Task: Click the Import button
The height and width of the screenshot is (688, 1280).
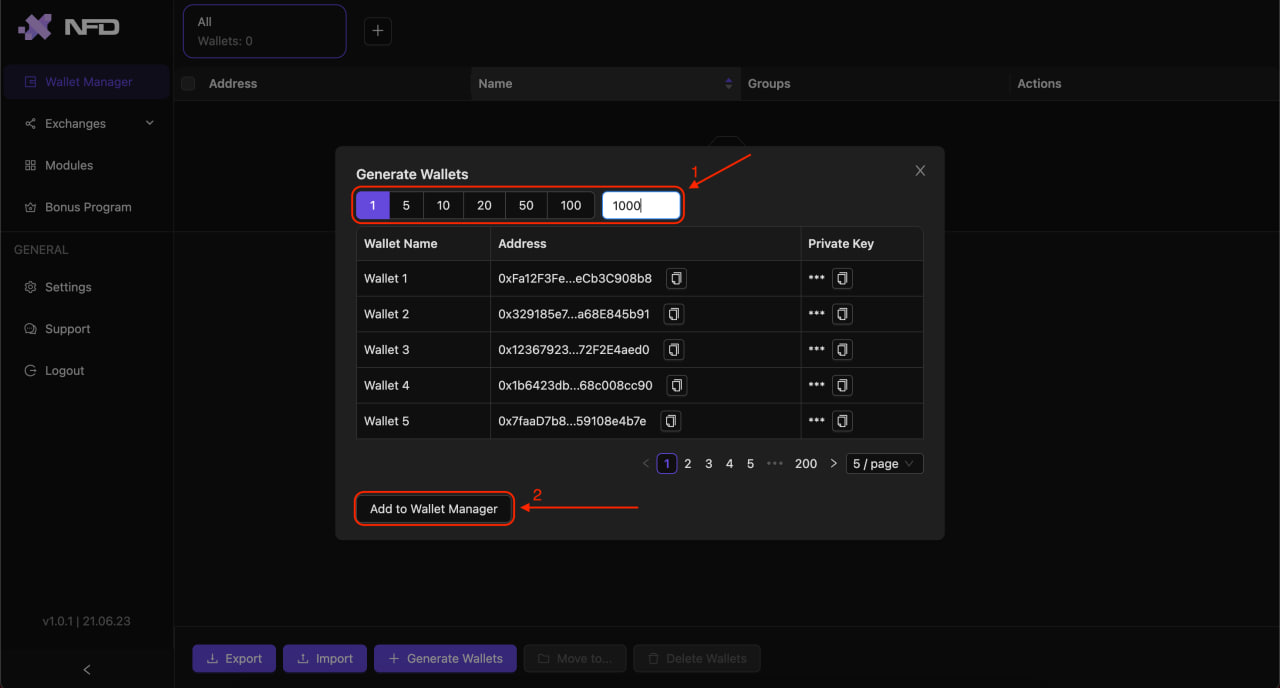Action: [x=325, y=658]
